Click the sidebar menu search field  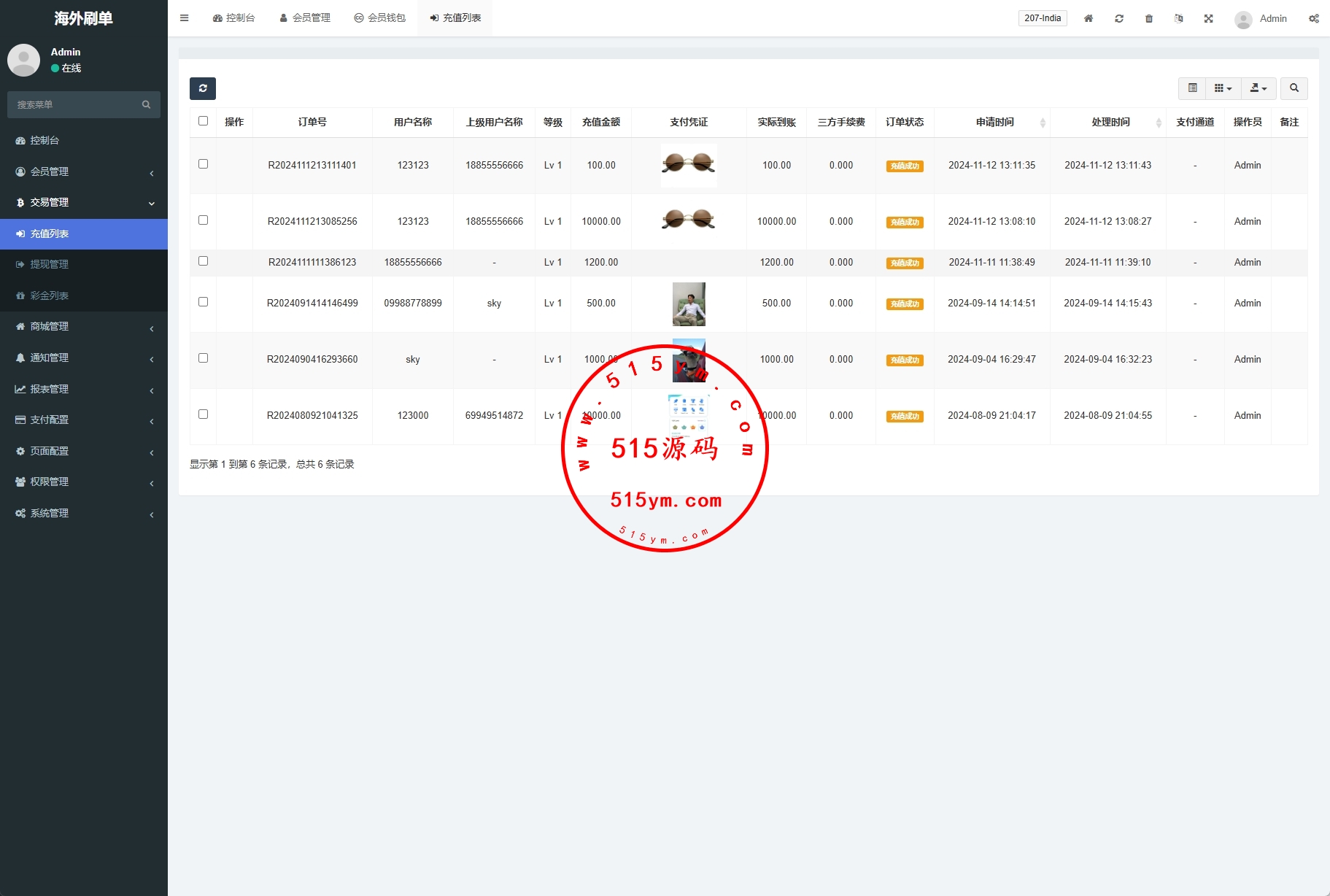(x=77, y=104)
